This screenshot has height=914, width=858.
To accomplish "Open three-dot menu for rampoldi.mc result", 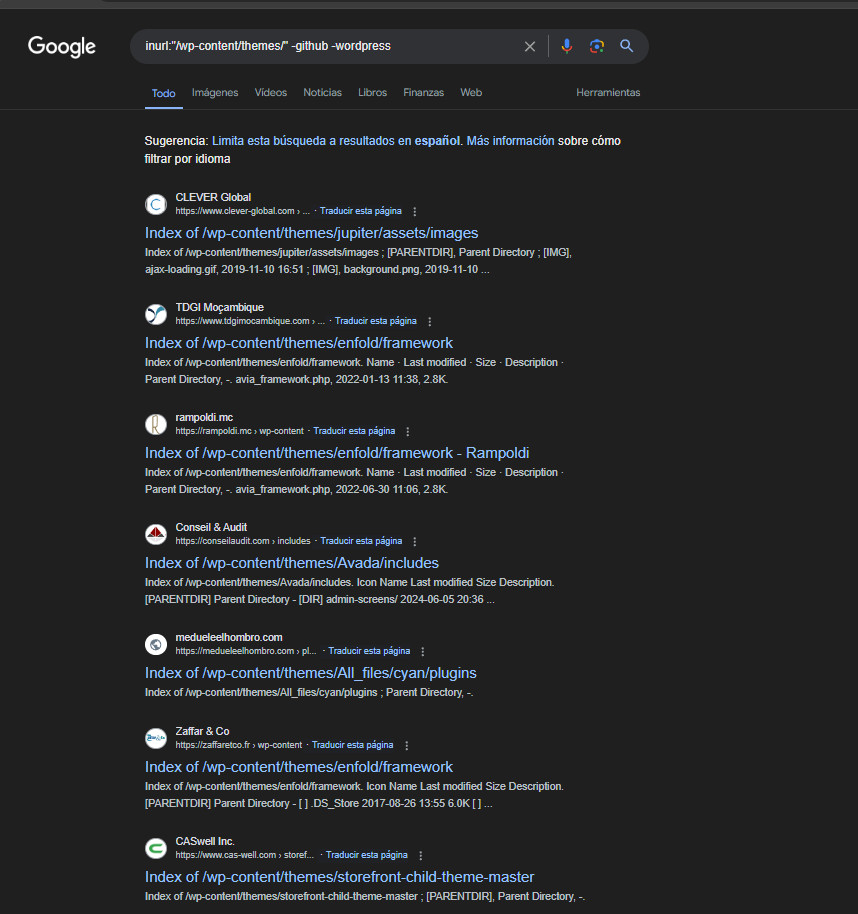I will click(408, 432).
